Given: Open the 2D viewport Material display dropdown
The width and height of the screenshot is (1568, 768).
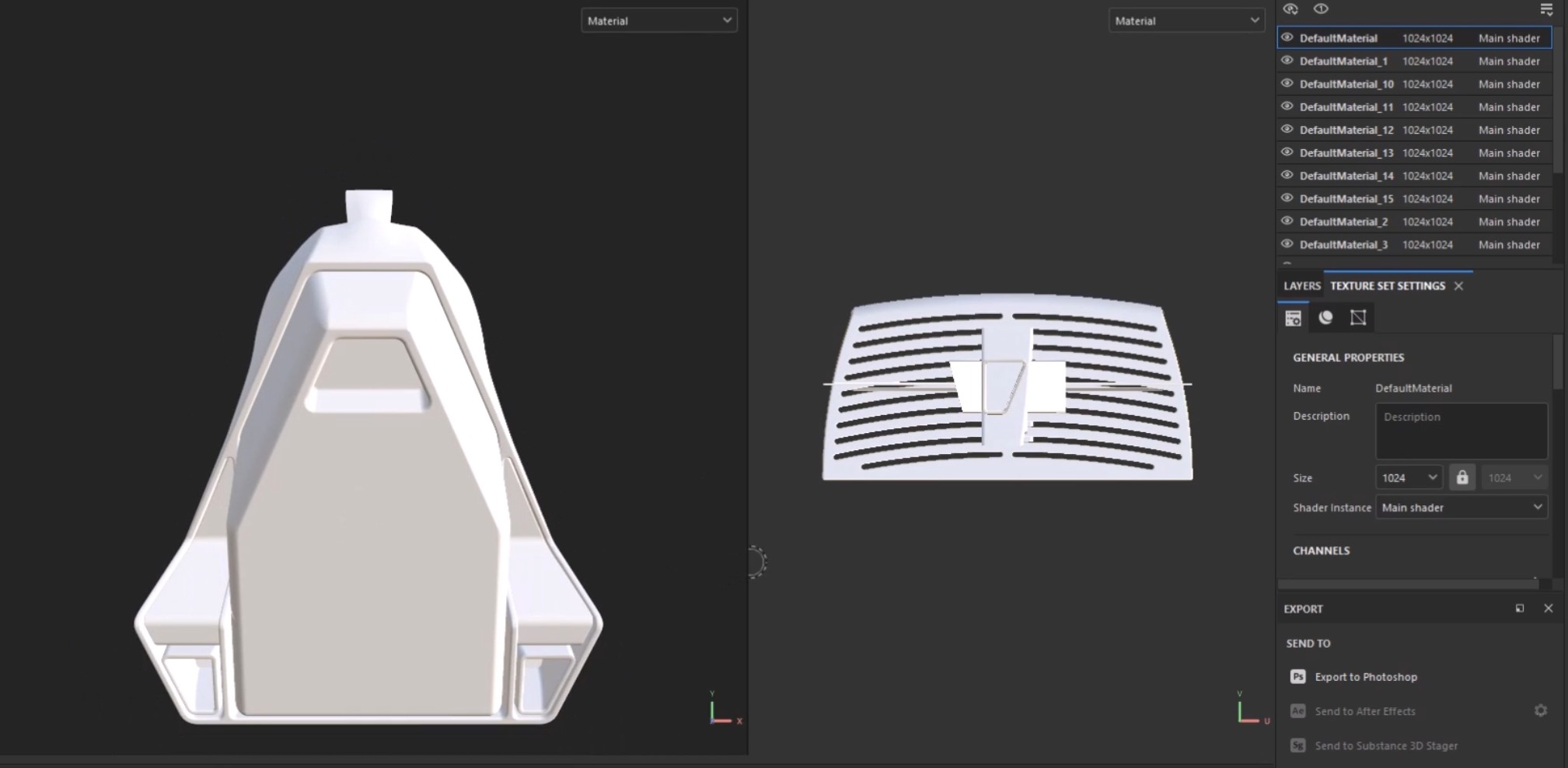Looking at the screenshot, I should 1186,20.
